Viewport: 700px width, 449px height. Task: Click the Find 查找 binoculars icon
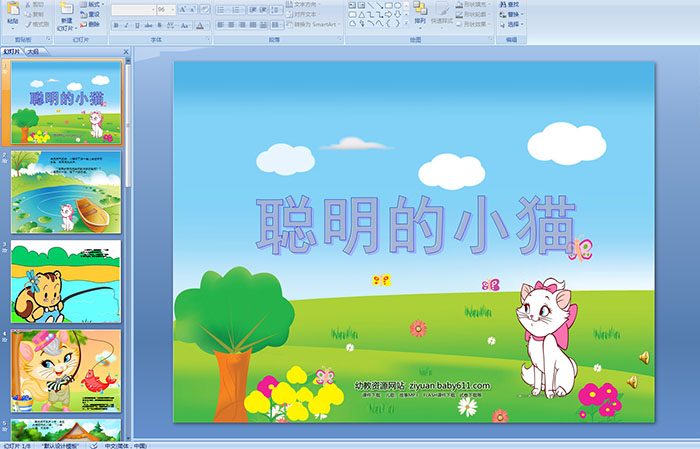tap(503, 4)
